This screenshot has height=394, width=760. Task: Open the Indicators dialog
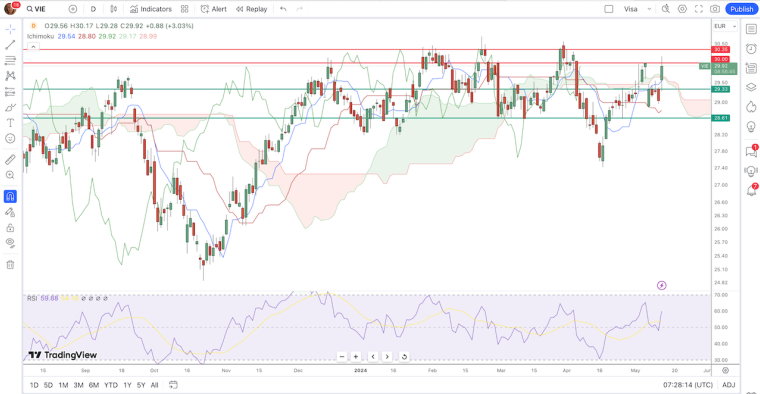pyautogui.click(x=151, y=9)
